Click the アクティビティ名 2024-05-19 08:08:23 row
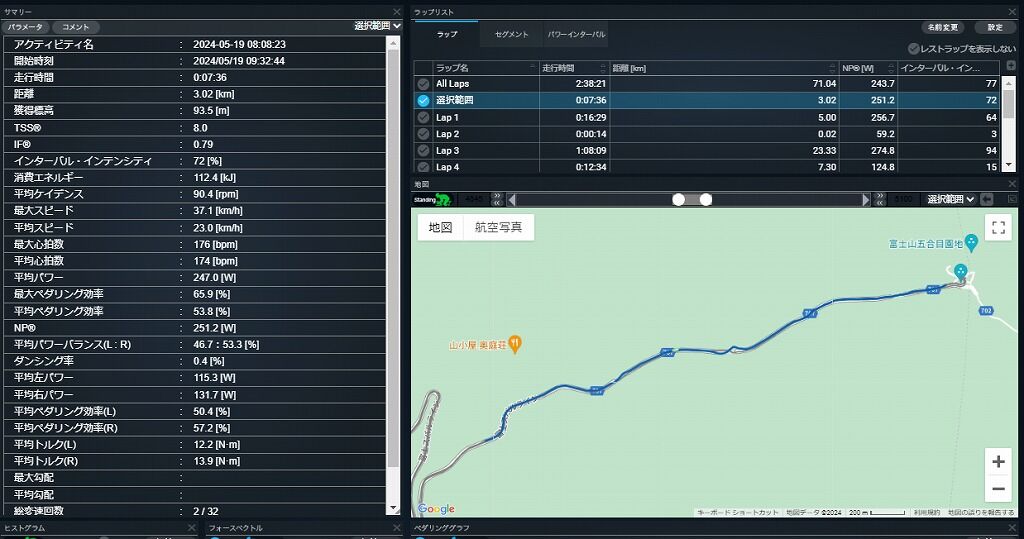 point(195,44)
